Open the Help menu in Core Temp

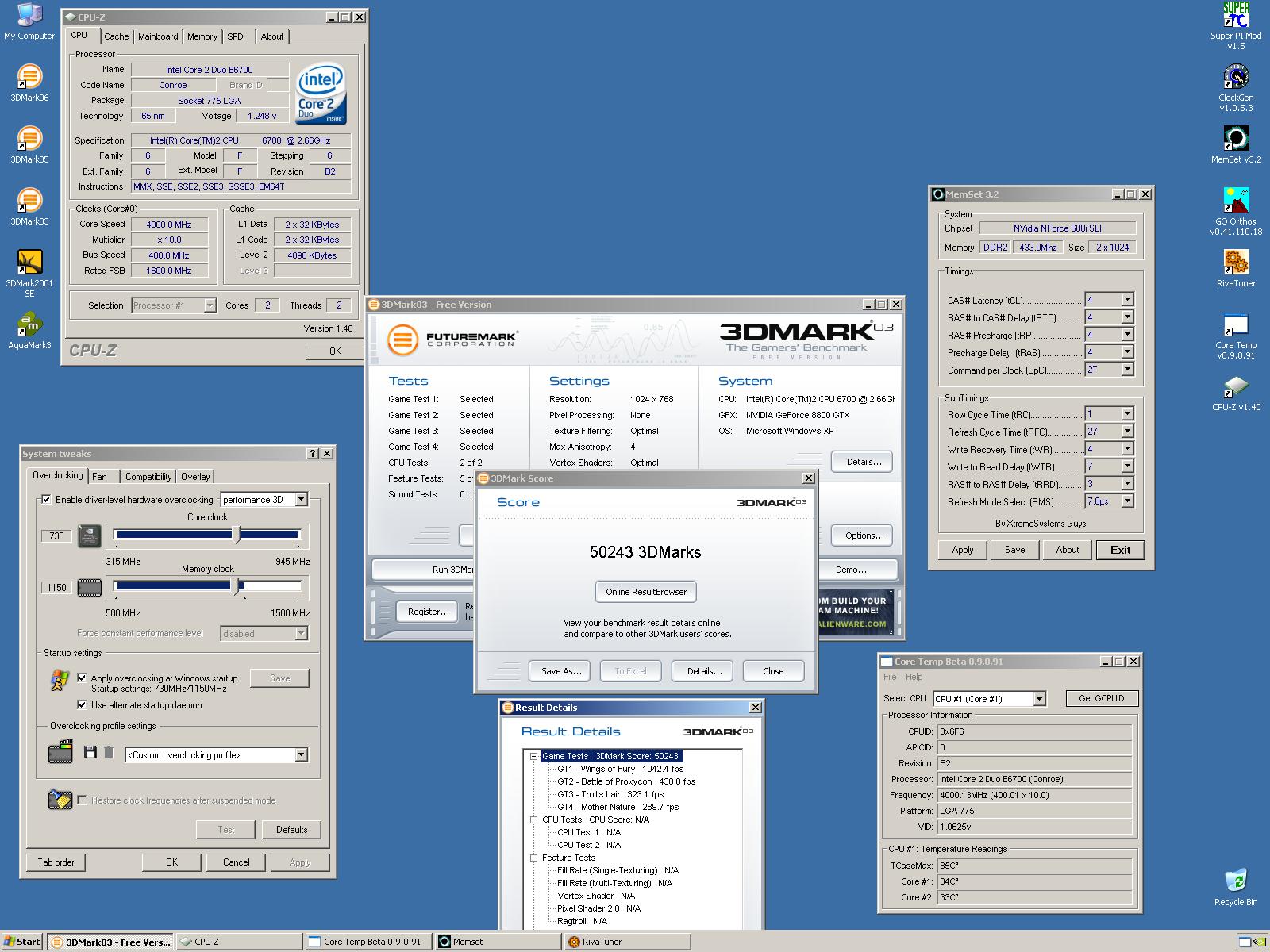tap(914, 677)
